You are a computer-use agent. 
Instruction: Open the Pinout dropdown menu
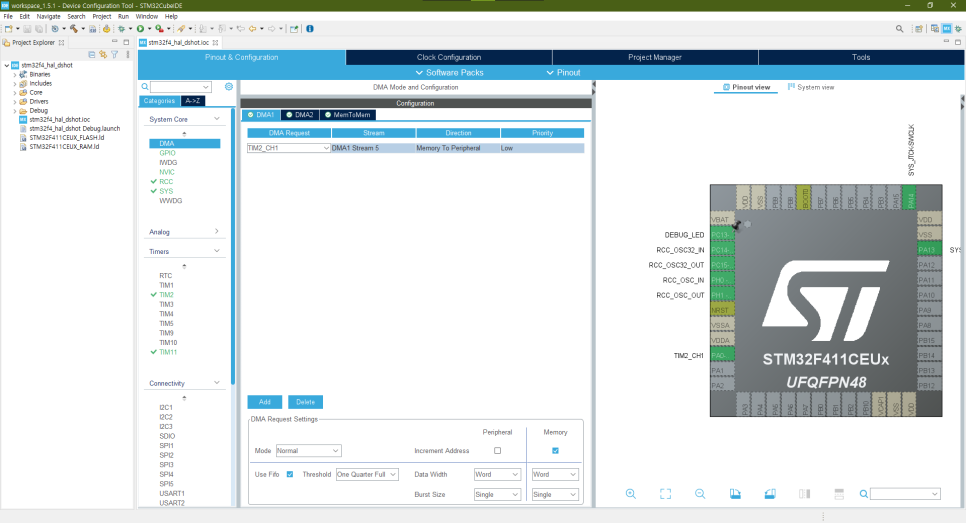(x=563, y=73)
